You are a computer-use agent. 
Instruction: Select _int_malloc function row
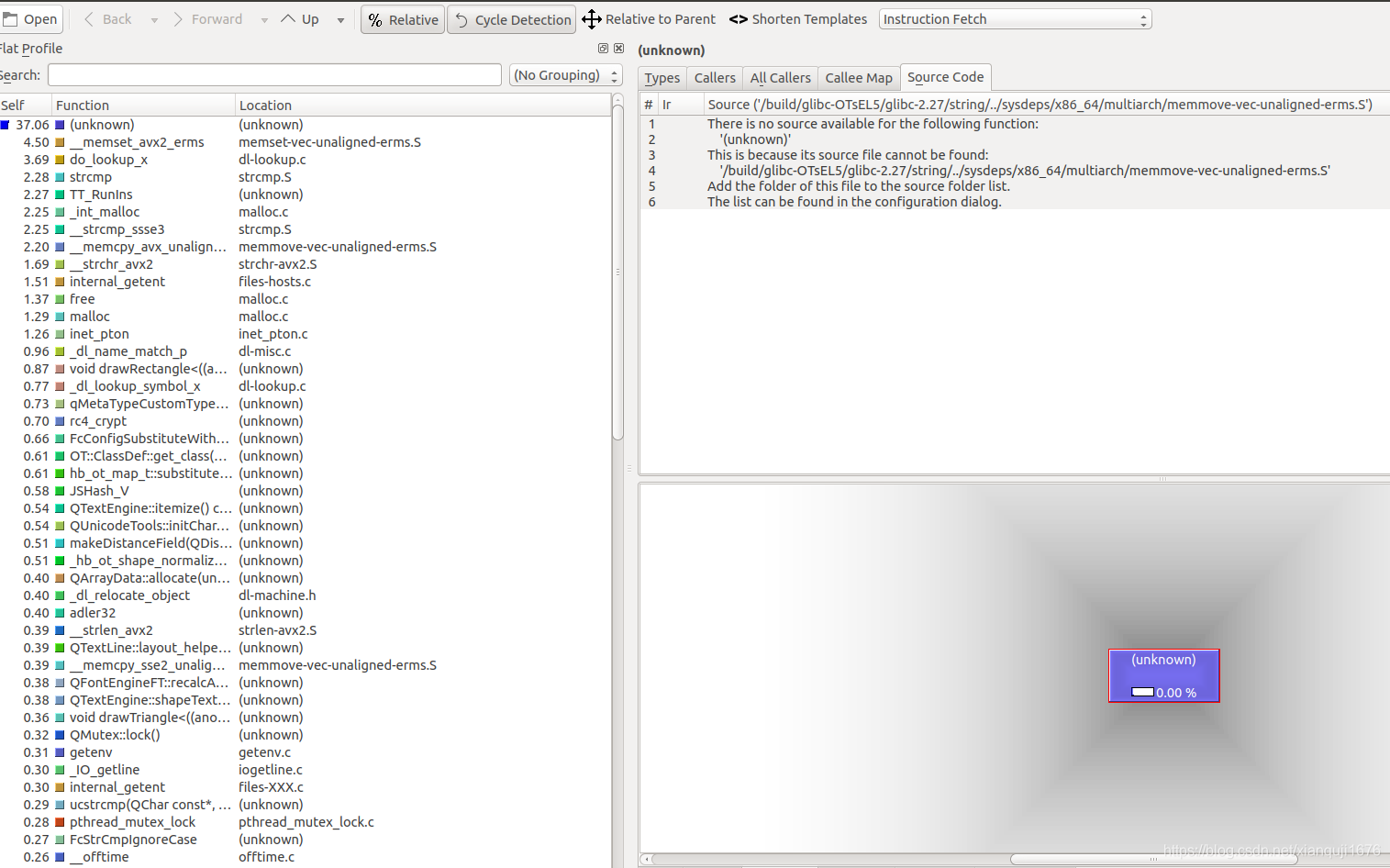305,212
